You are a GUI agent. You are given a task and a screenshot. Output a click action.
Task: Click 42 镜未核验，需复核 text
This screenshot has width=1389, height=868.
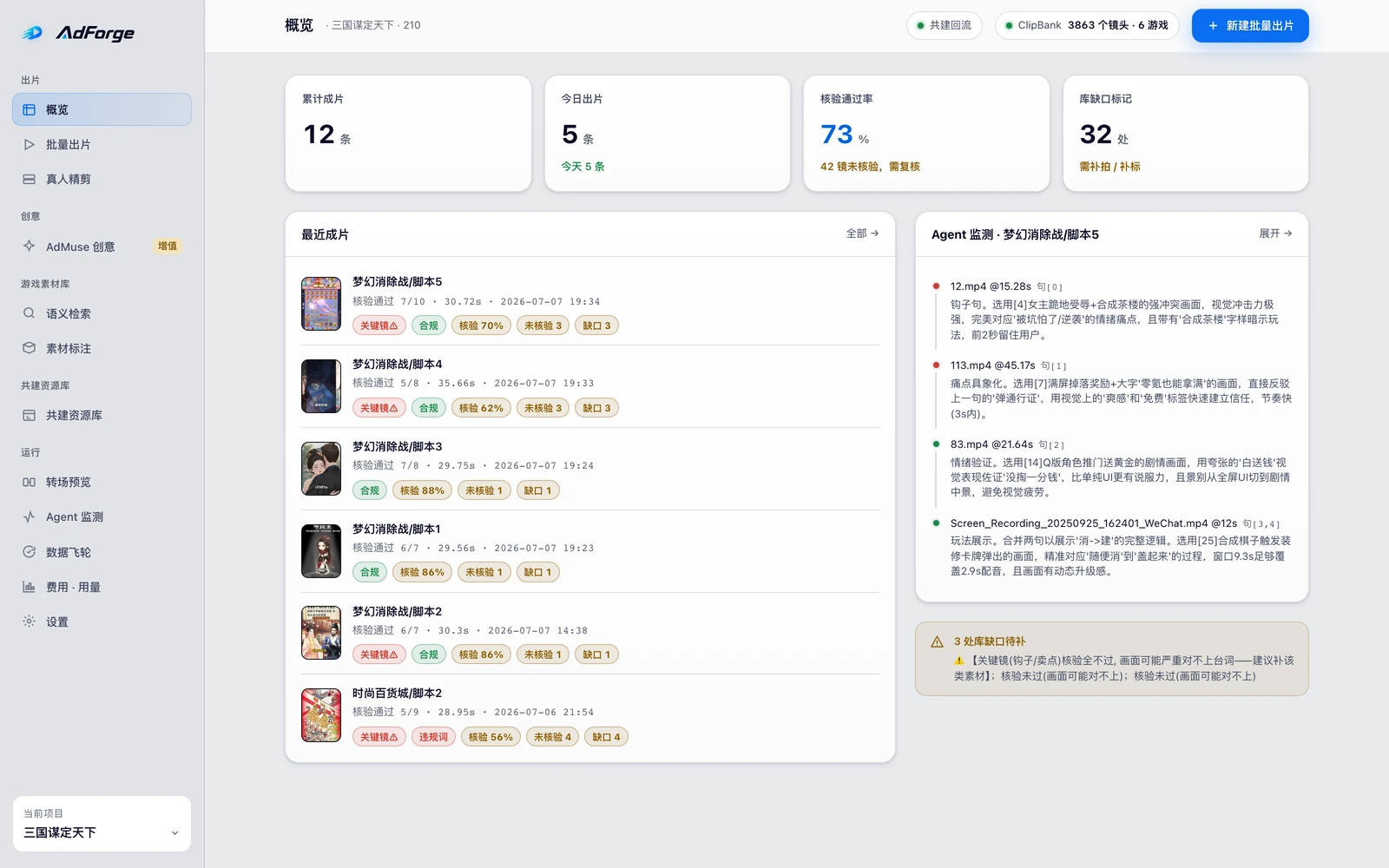[x=870, y=167]
